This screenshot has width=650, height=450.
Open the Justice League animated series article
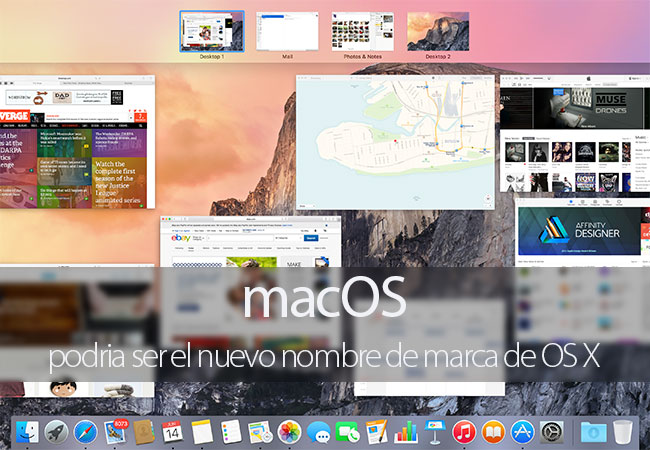(x=119, y=182)
